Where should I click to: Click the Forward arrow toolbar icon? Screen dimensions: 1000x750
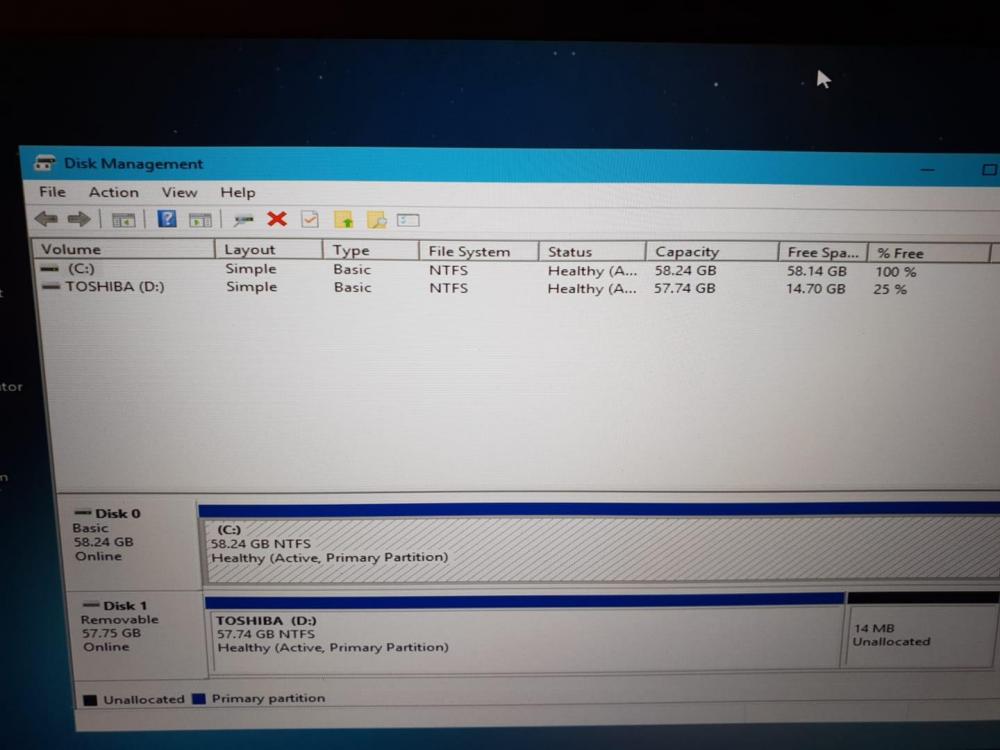78,219
